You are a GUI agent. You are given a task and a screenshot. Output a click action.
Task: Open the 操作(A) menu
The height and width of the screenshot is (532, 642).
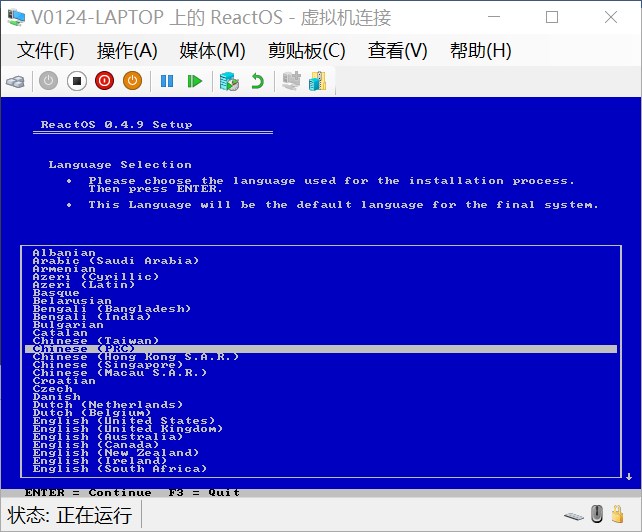coord(127,51)
